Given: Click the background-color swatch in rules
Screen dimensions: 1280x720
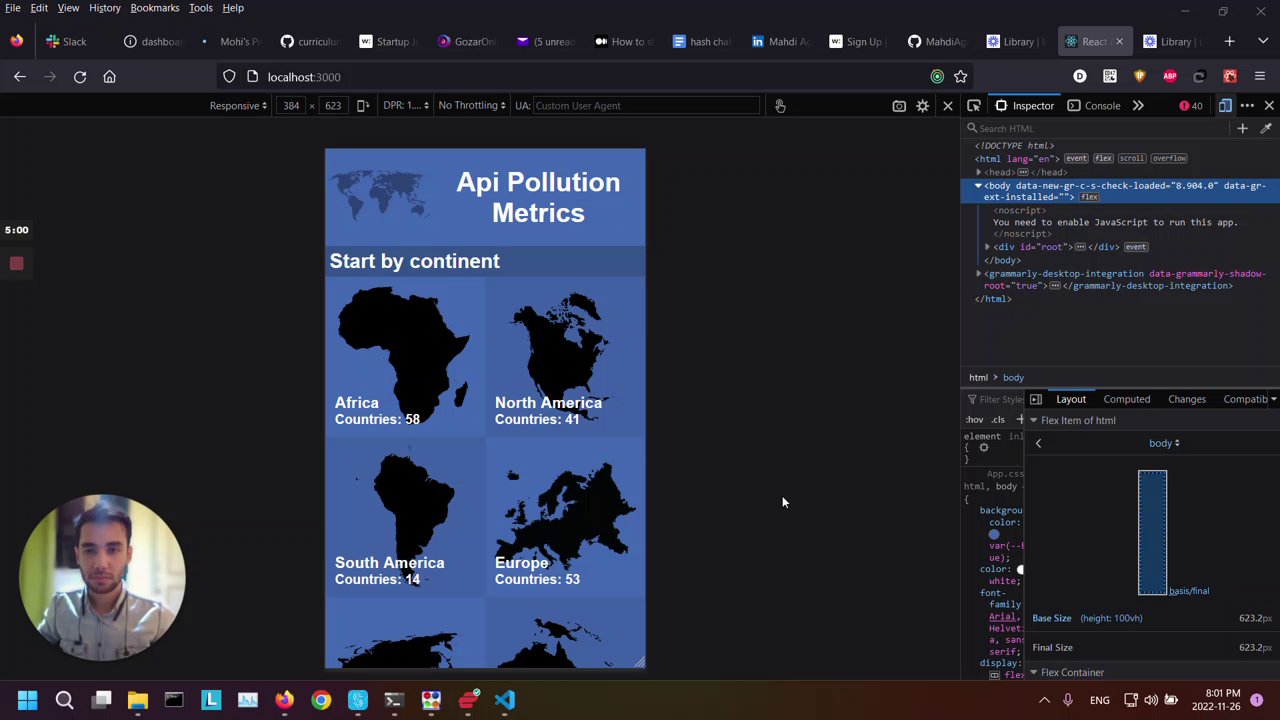Looking at the screenshot, I should [993, 534].
